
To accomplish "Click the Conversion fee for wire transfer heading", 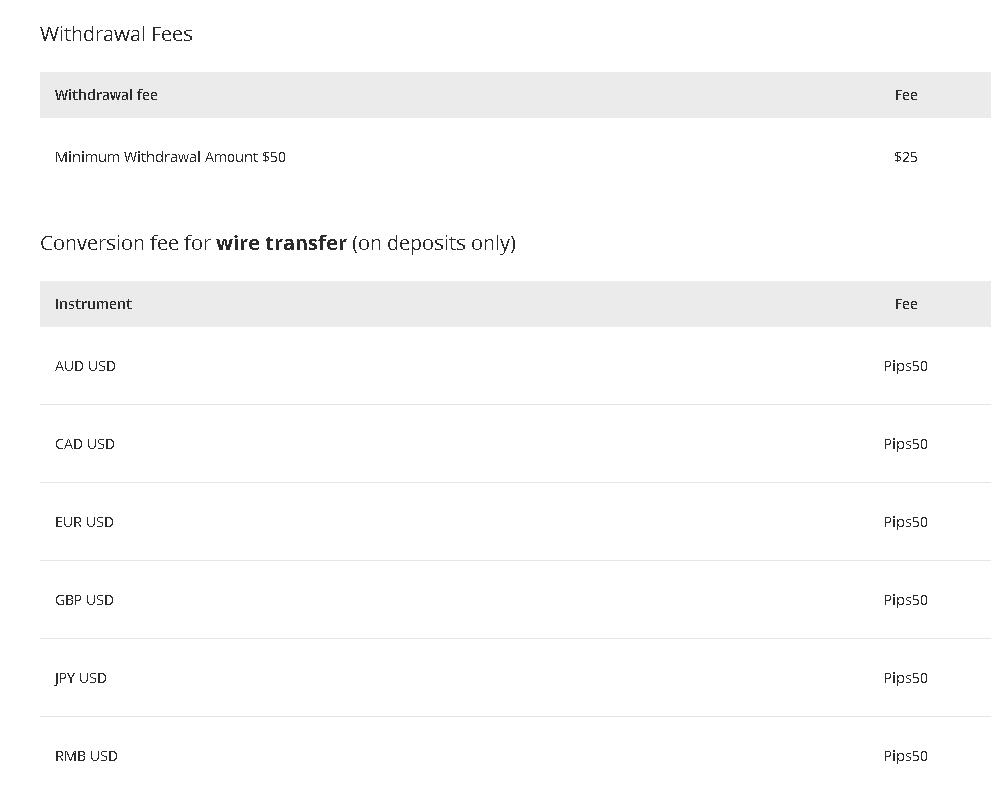I will [x=278, y=243].
